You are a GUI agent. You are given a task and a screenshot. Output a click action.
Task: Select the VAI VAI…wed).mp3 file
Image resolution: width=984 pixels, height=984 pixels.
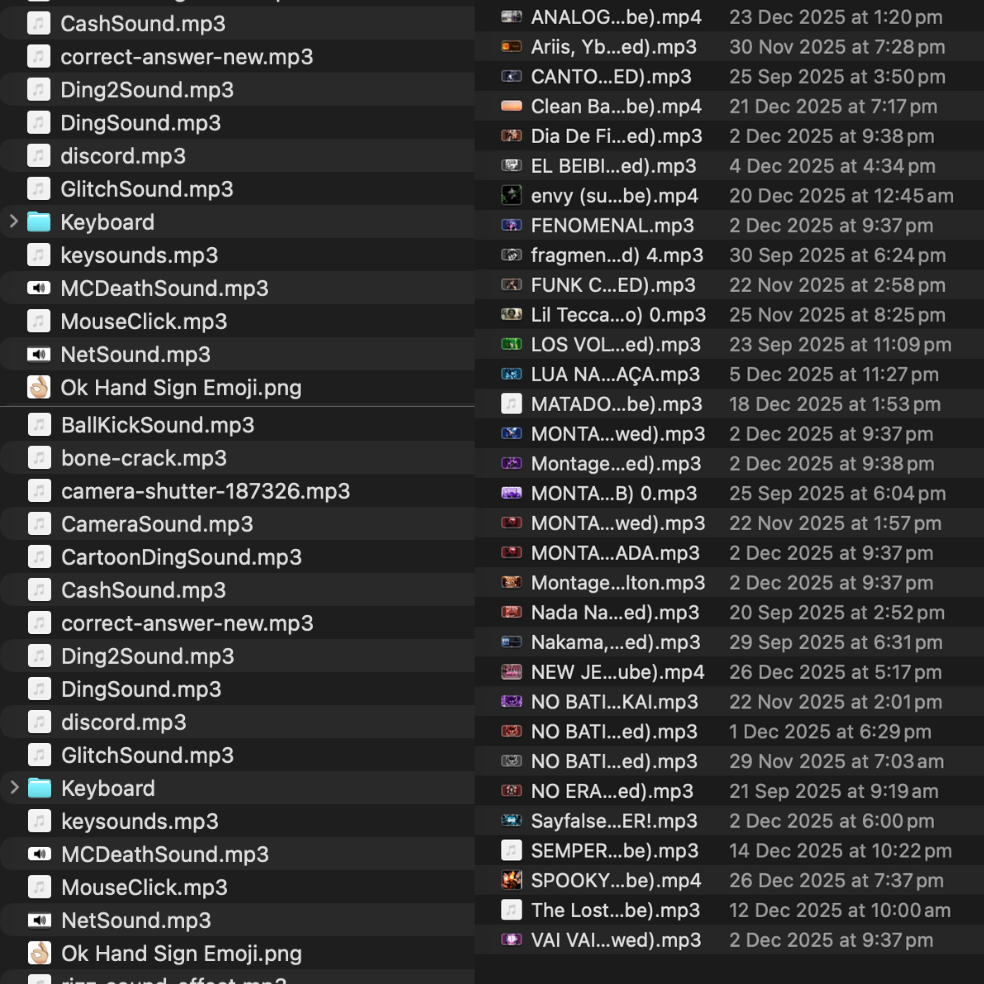(616, 940)
